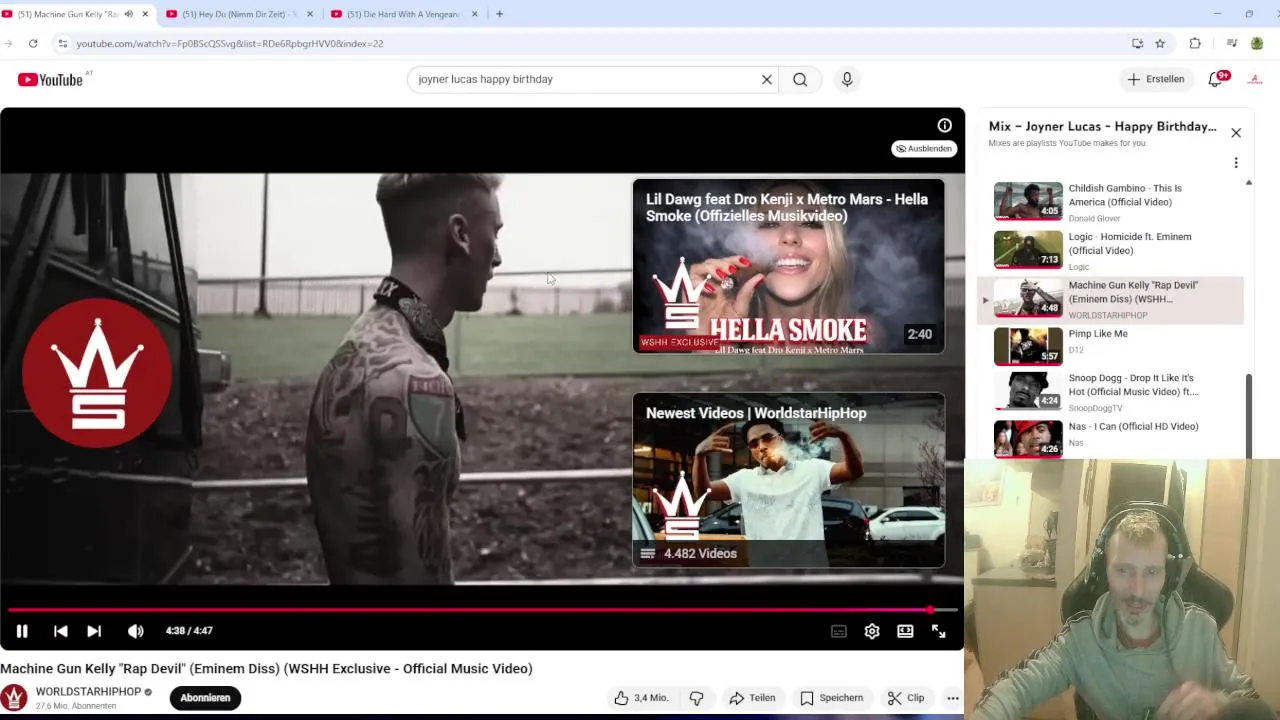Open playlist three-dot options menu
This screenshot has height=720, width=1280.
(1236, 163)
